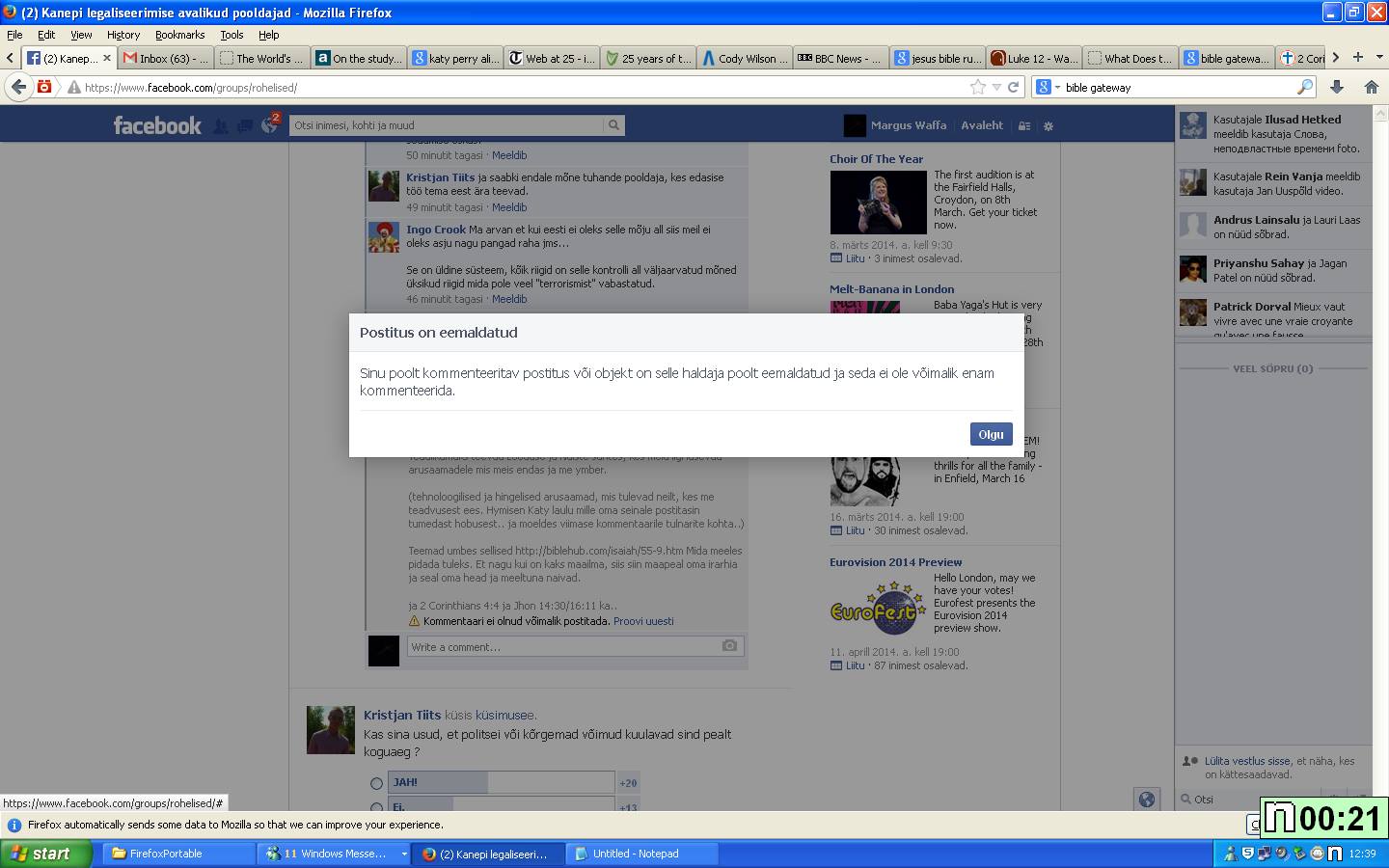Screen dimensions: 1389x868
Task: Open the Eurovision 2014 Preview event link
Action: (x=895, y=562)
